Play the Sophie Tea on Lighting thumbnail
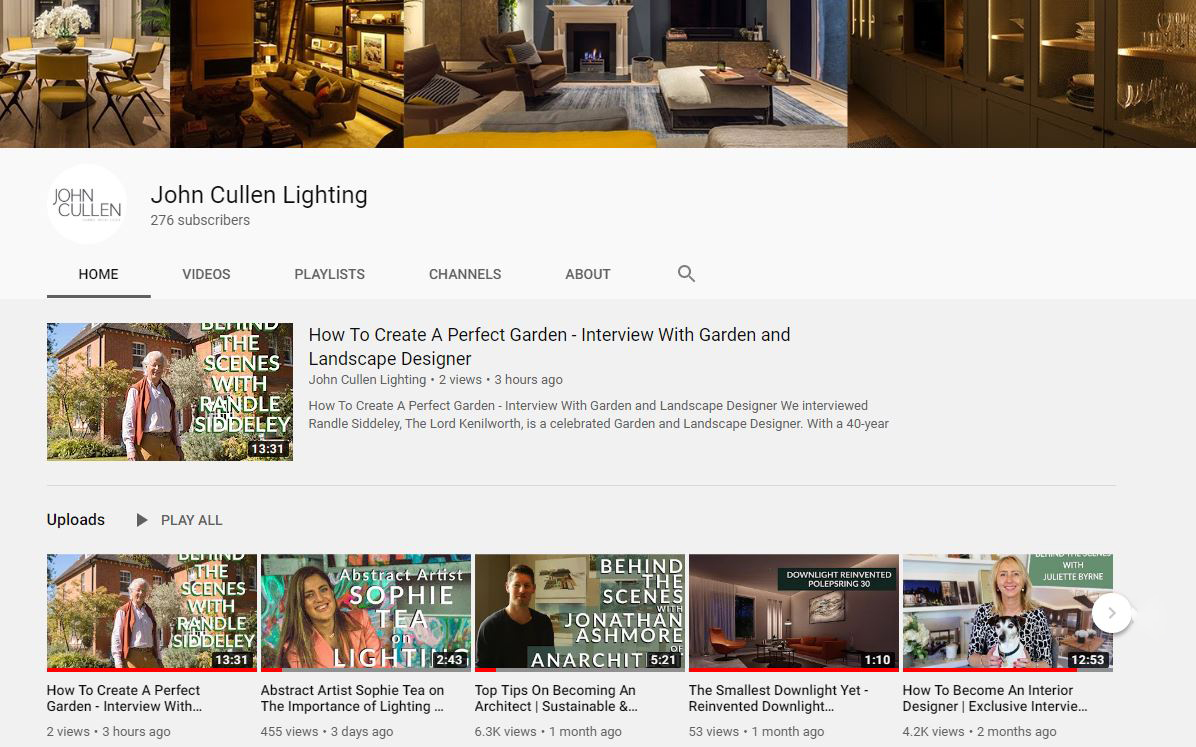This screenshot has width=1196, height=747. click(366, 612)
